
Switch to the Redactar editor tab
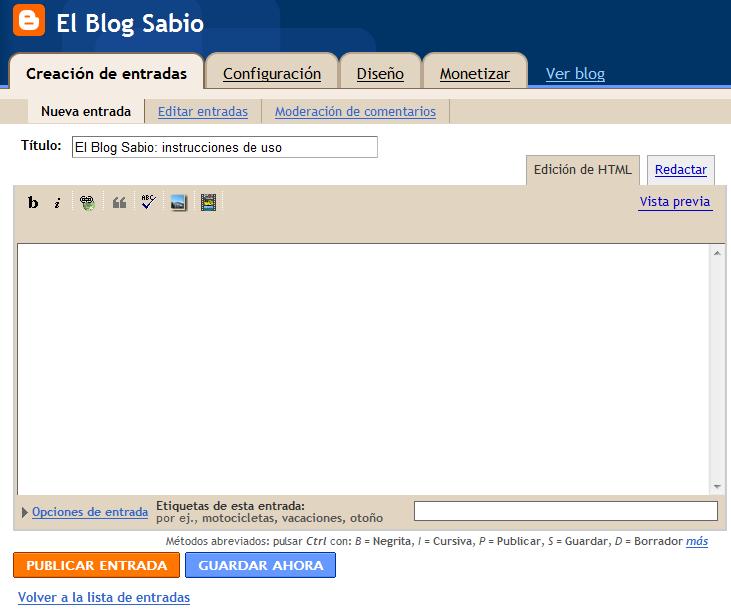click(681, 169)
